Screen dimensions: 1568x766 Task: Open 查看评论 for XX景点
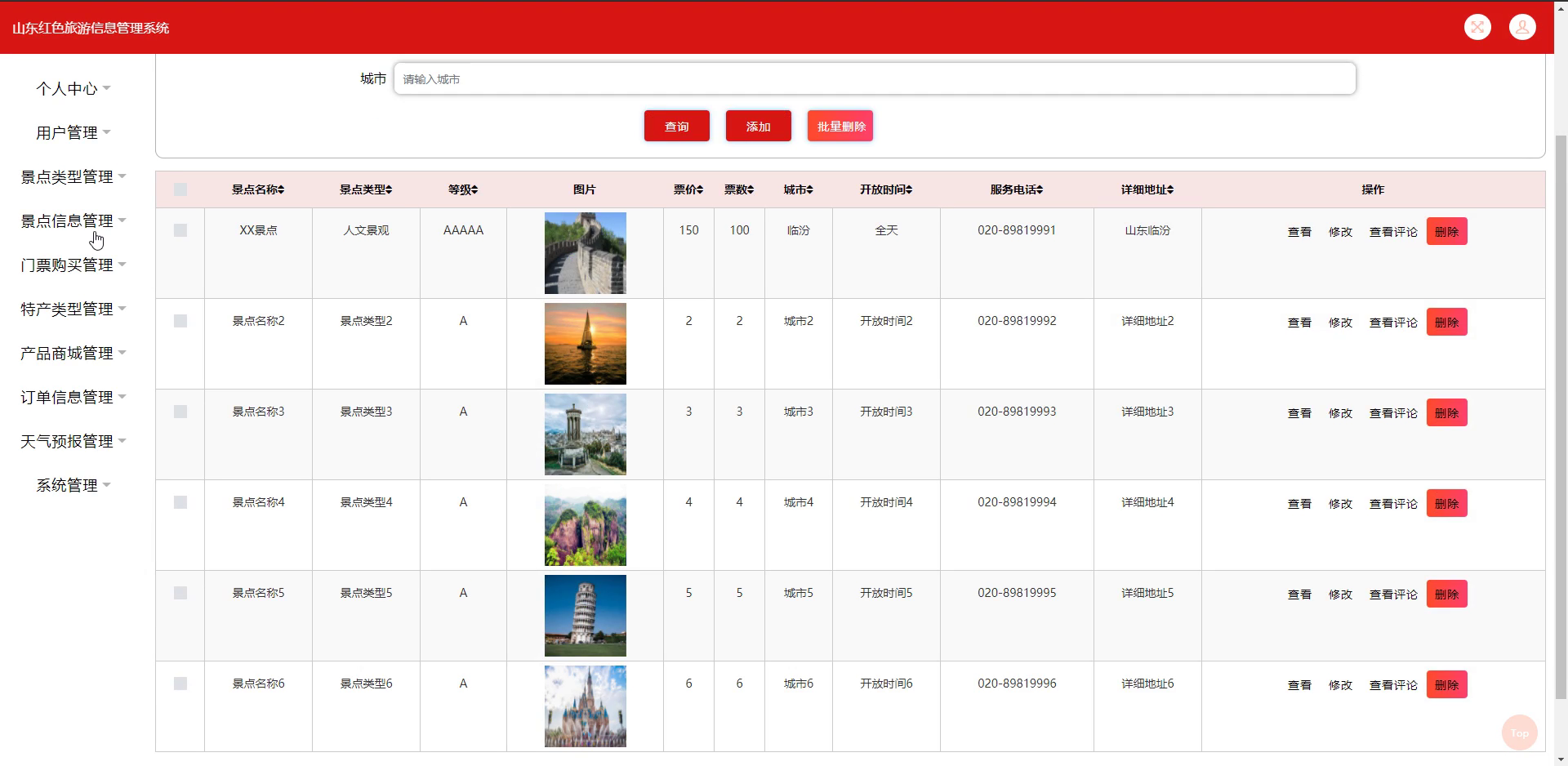click(1393, 232)
